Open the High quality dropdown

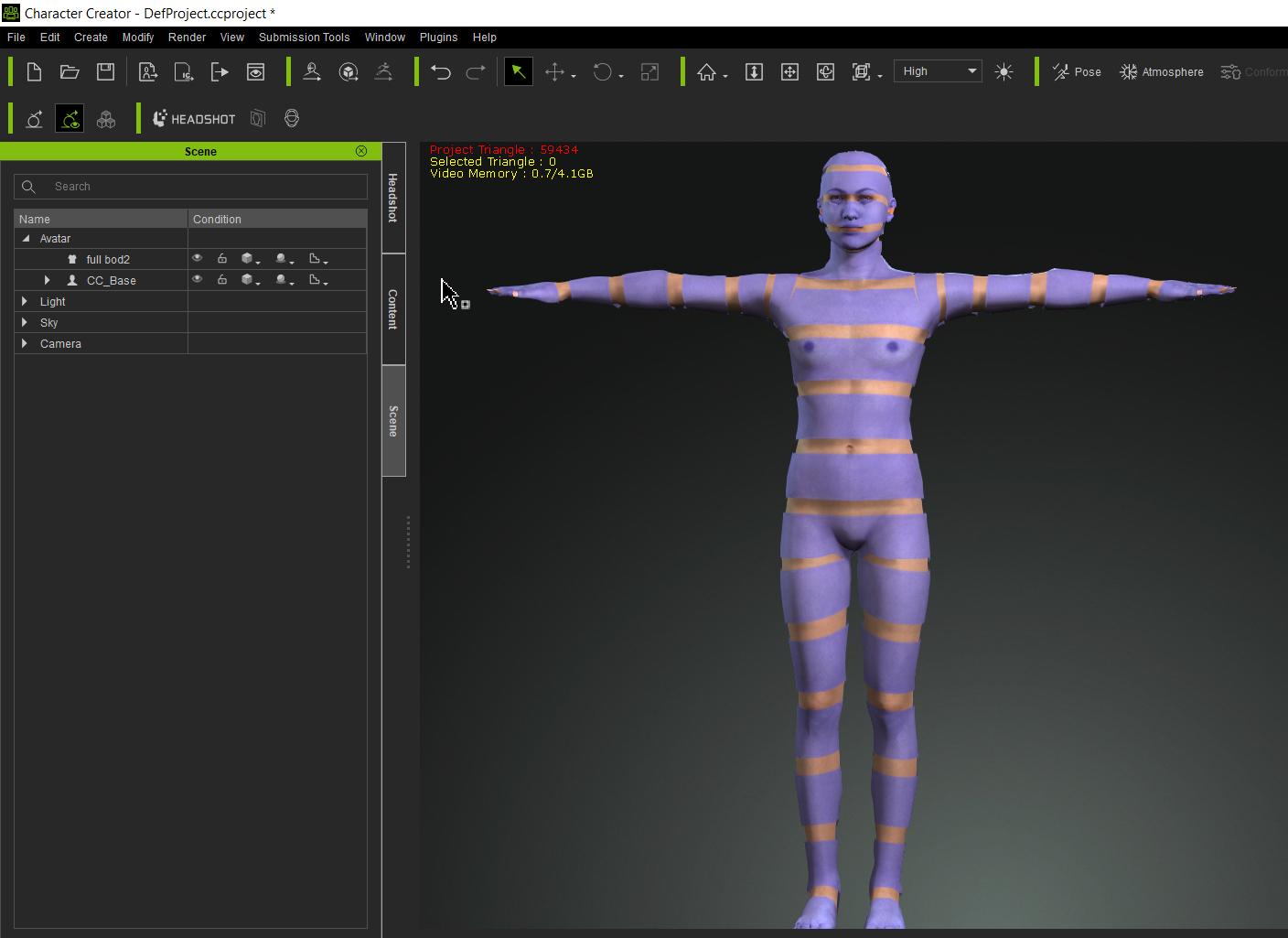pos(938,71)
